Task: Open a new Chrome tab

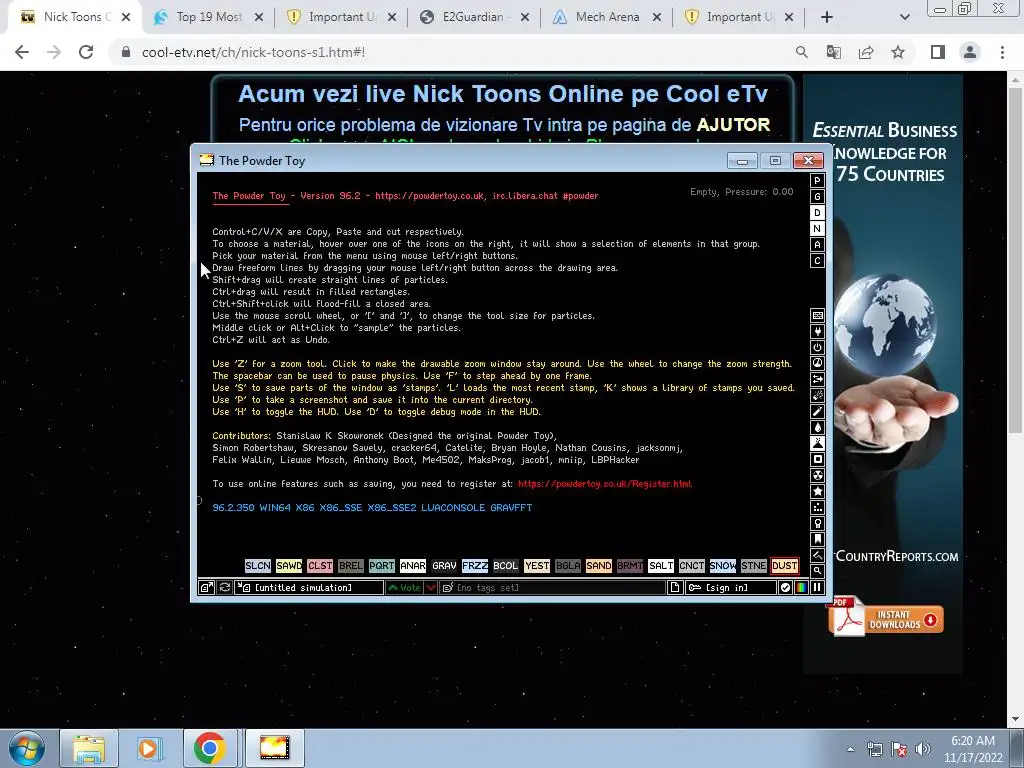Action: (827, 17)
